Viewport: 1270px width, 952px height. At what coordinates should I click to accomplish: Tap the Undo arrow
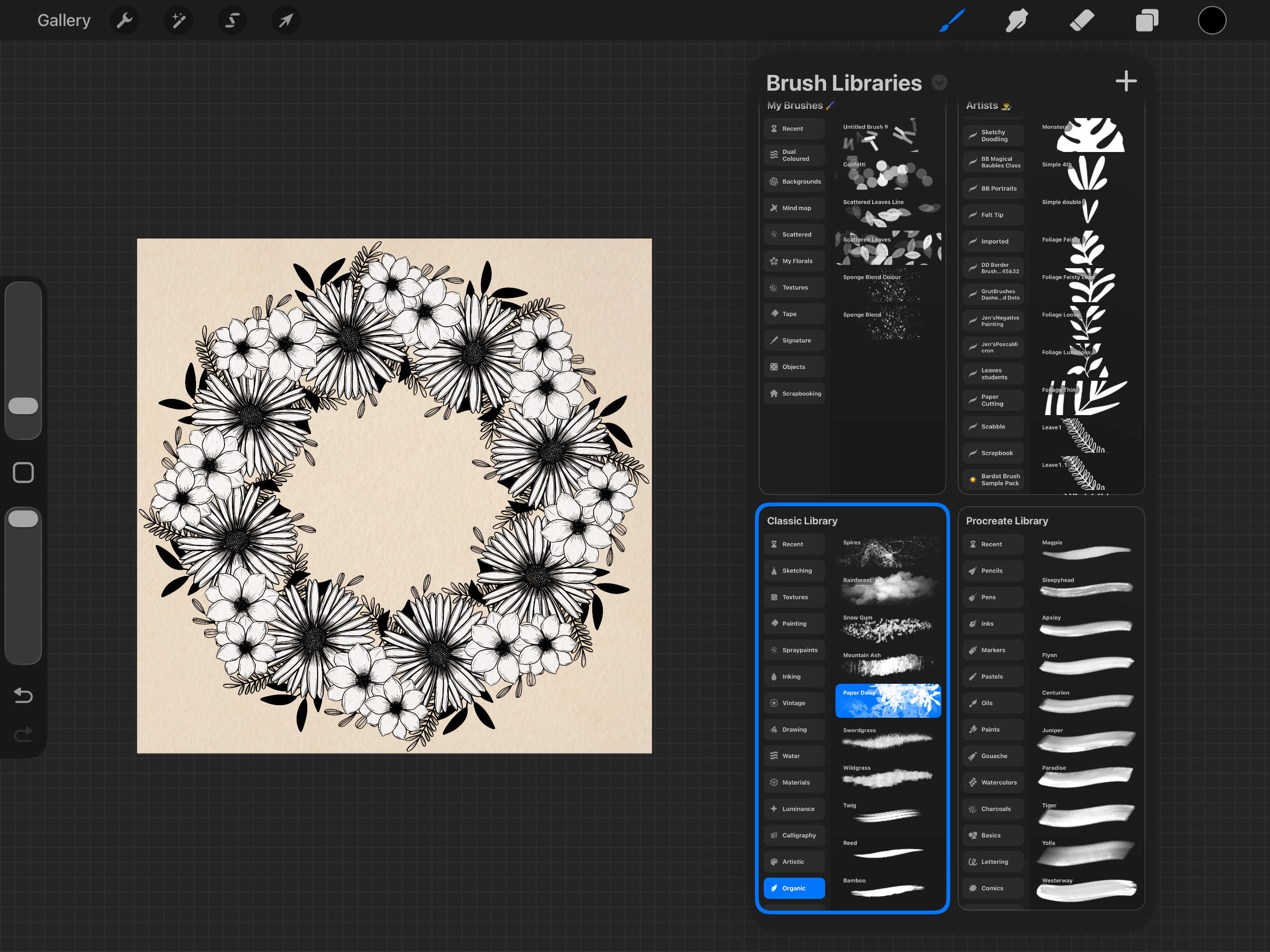pos(23,695)
